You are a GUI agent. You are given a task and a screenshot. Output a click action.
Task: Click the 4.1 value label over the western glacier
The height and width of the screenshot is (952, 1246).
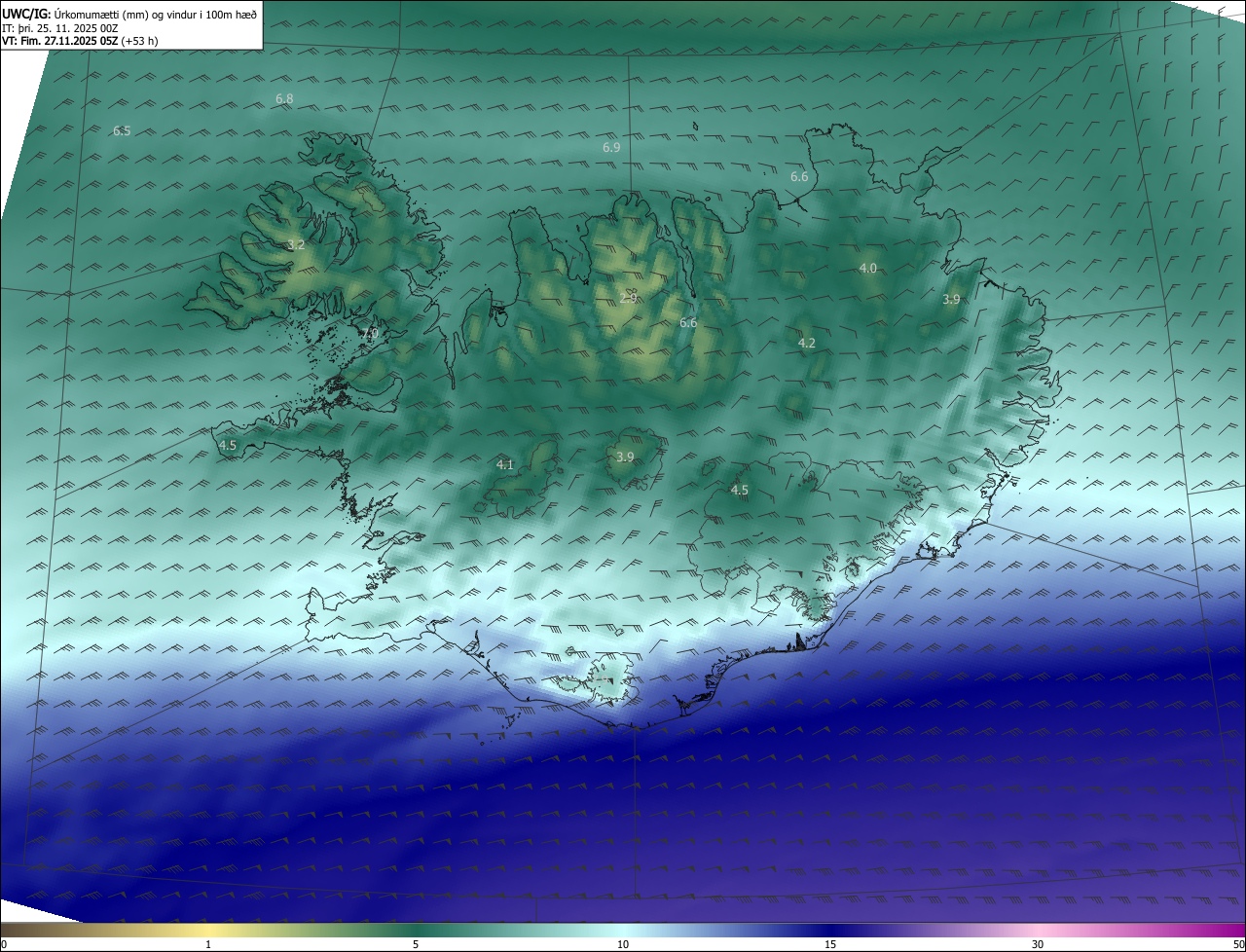coord(504,465)
